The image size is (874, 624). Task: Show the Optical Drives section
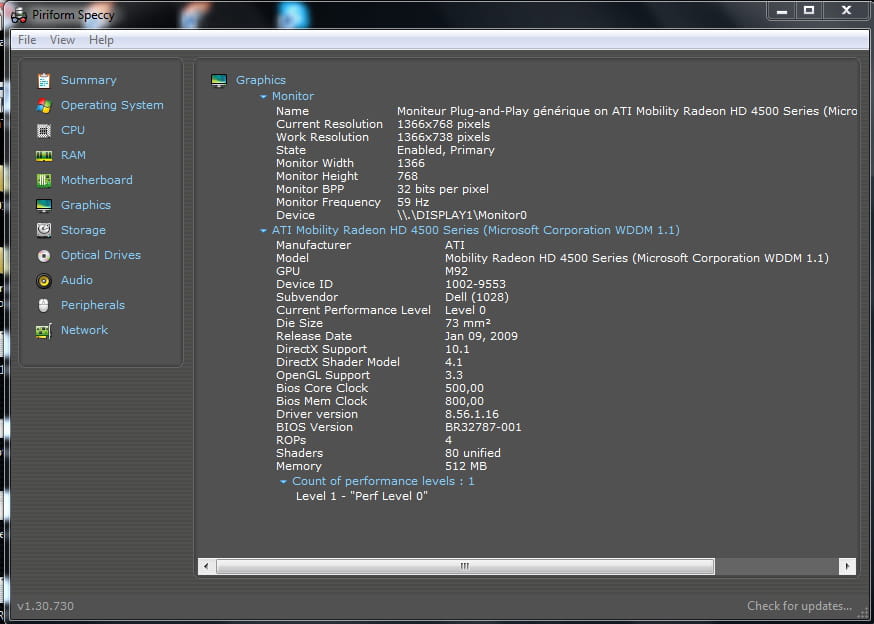click(x=101, y=255)
